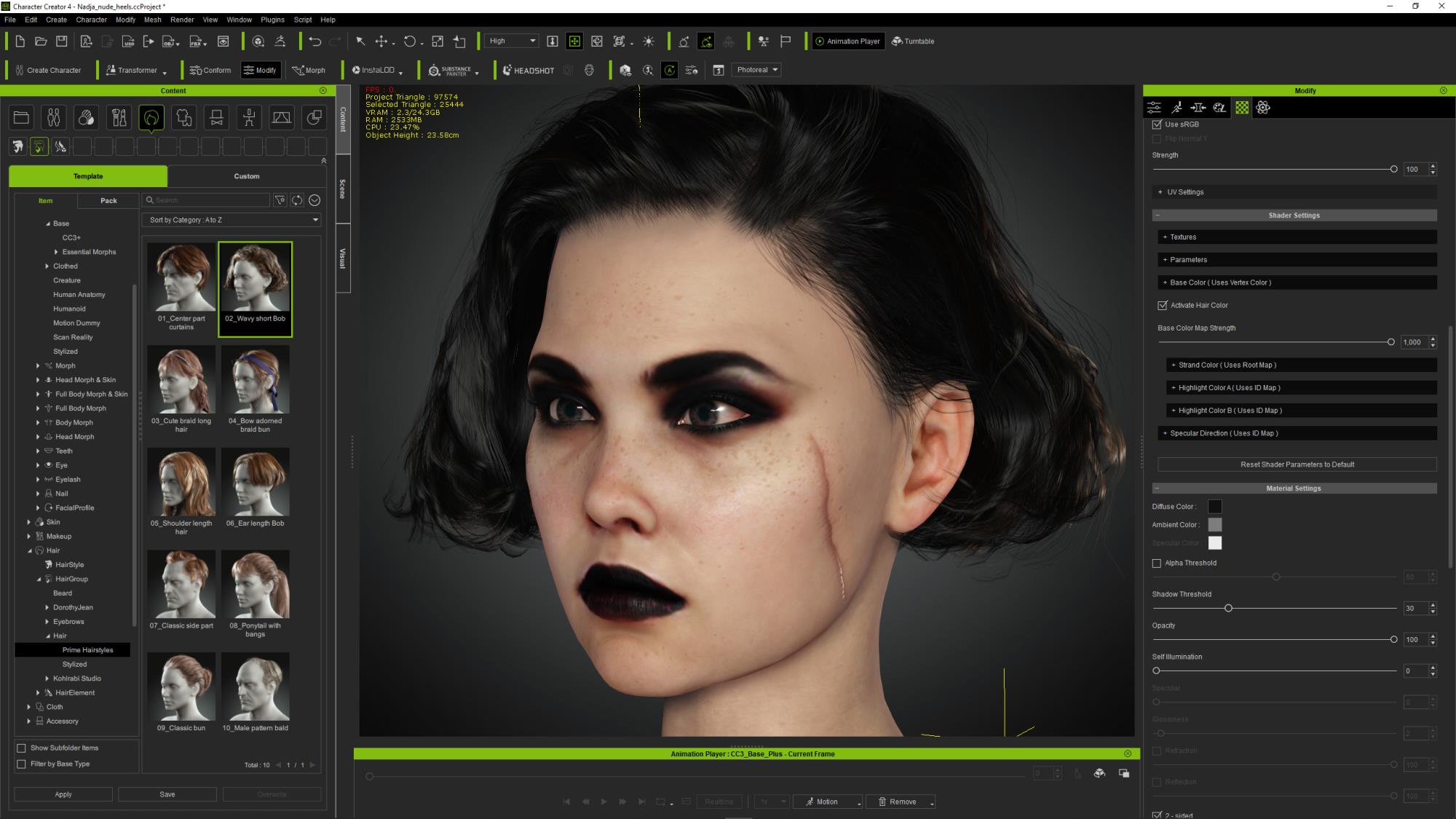This screenshot has height=819, width=1456.
Task: Refresh the content list
Action: [297, 200]
